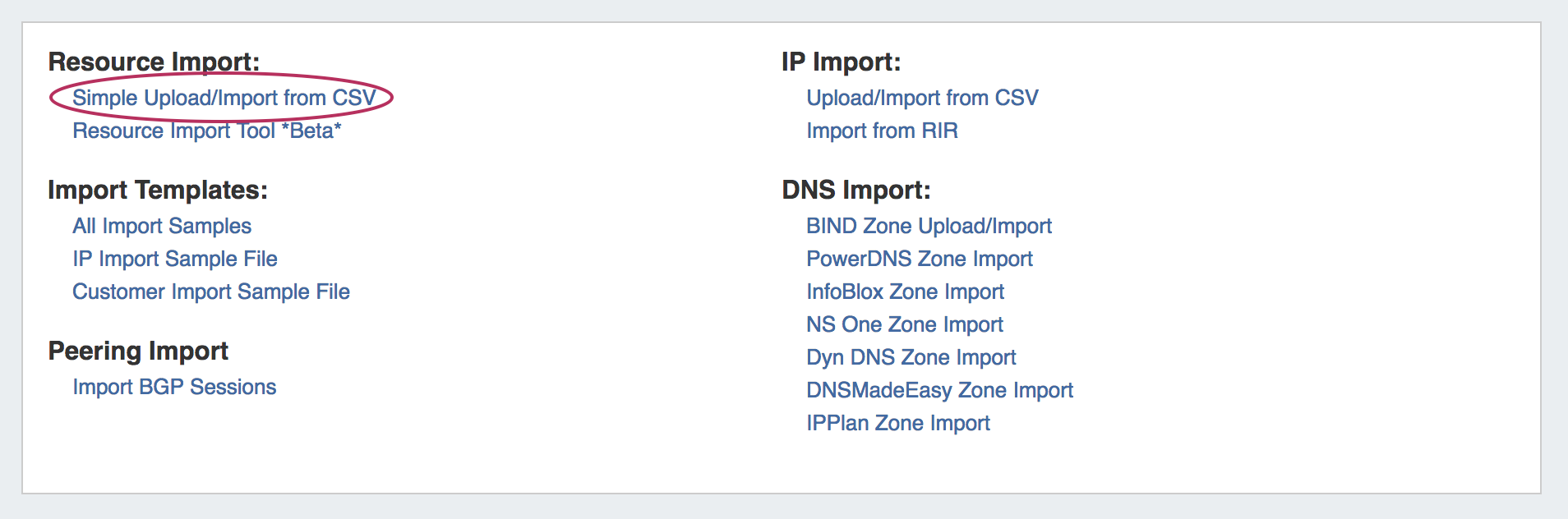Select NS One Zone Import
Screen dimensions: 1568x519
(904, 324)
